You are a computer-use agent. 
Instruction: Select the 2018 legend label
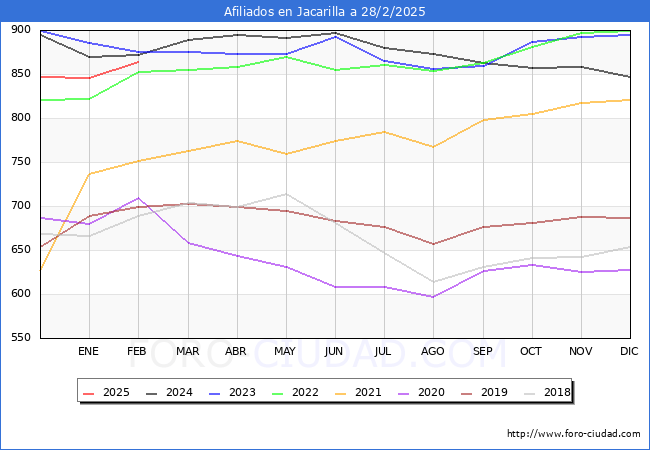pyautogui.click(x=557, y=392)
